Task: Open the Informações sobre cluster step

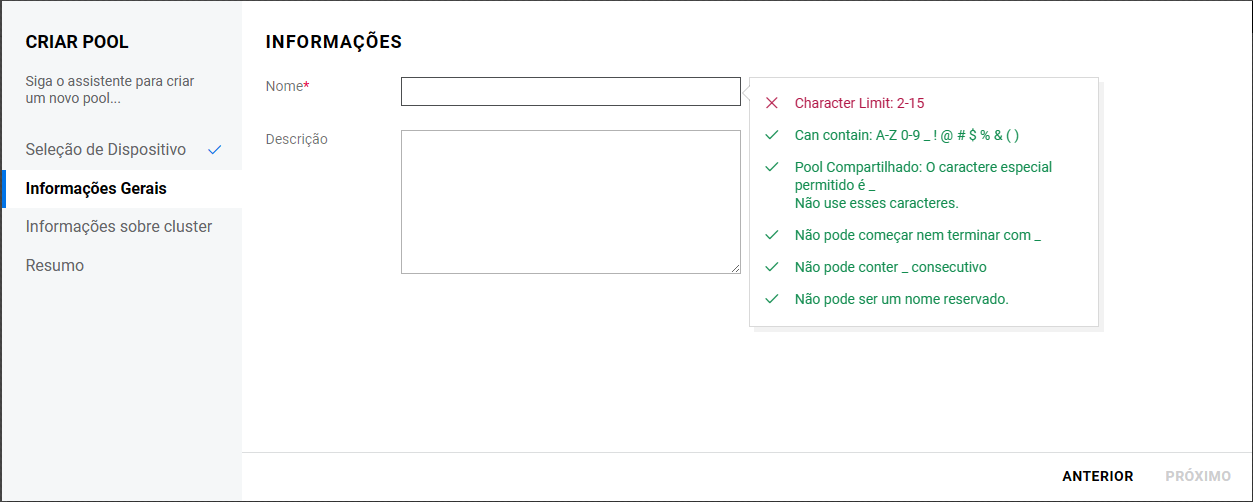Action: (x=119, y=227)
